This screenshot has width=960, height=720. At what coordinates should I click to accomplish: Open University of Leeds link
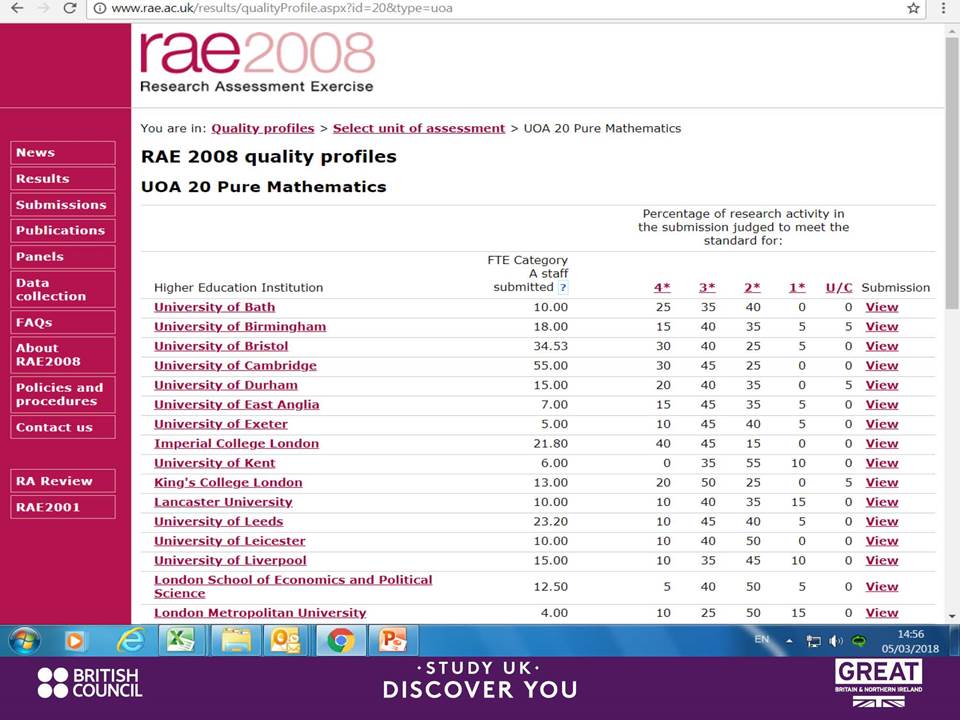(219, 522)
